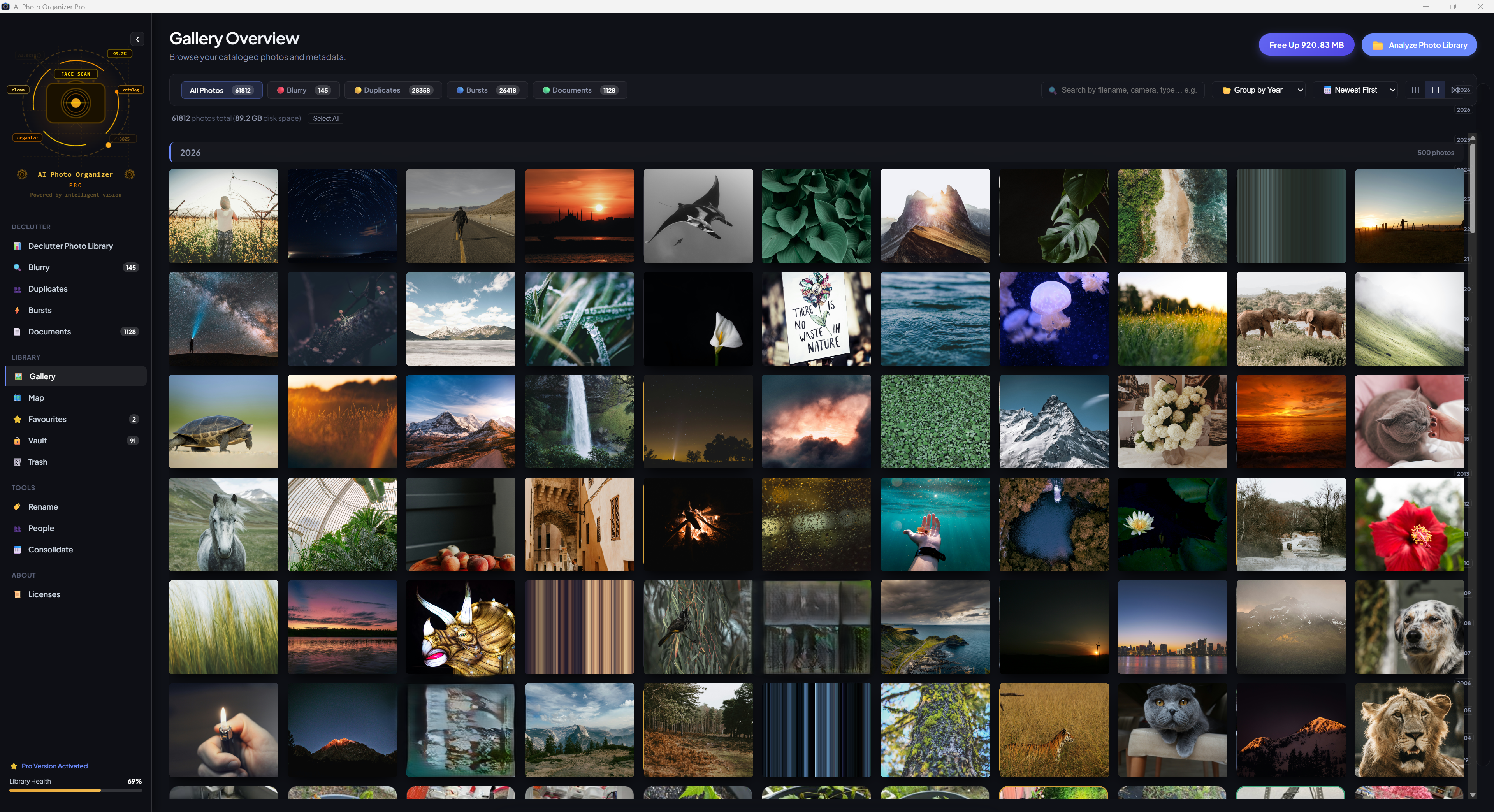Open the Vault section
This screenshot has width=1494, height=812.
(76, 441)
